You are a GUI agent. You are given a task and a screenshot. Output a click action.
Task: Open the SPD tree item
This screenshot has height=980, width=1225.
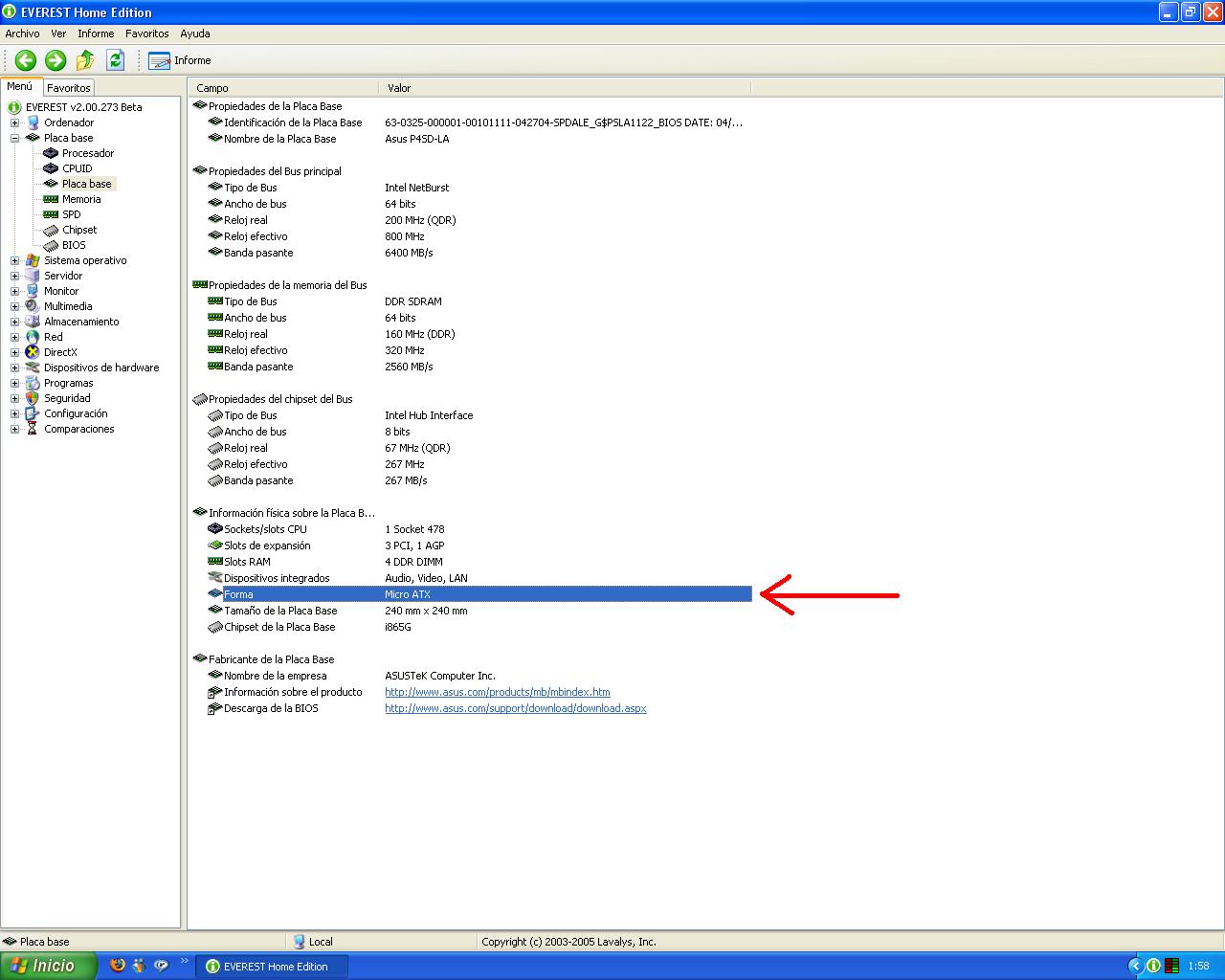(72, 214)
